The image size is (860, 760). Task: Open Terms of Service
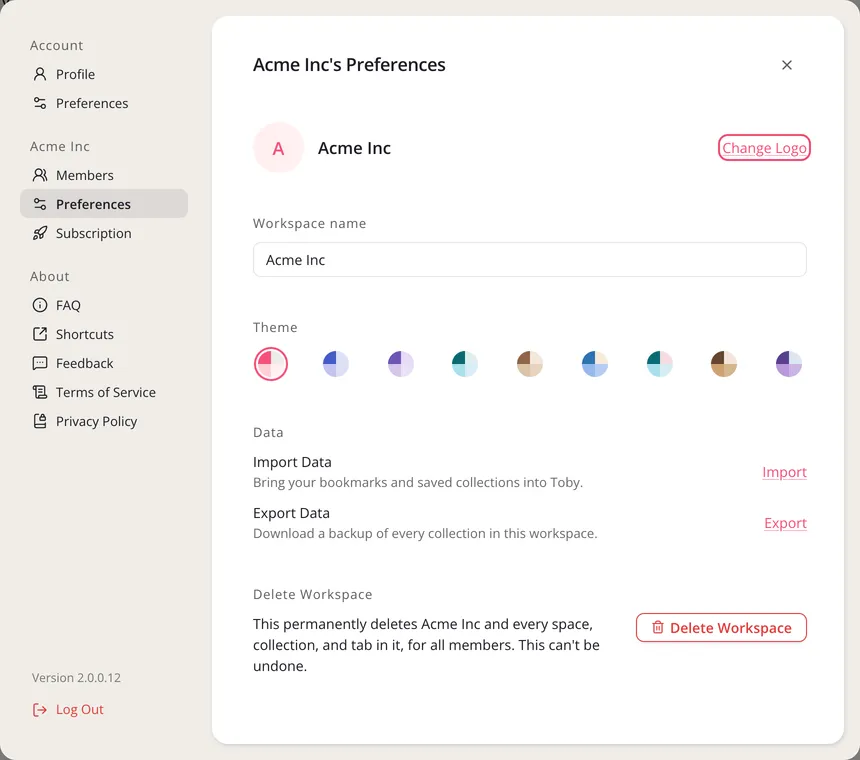[104, 392]
